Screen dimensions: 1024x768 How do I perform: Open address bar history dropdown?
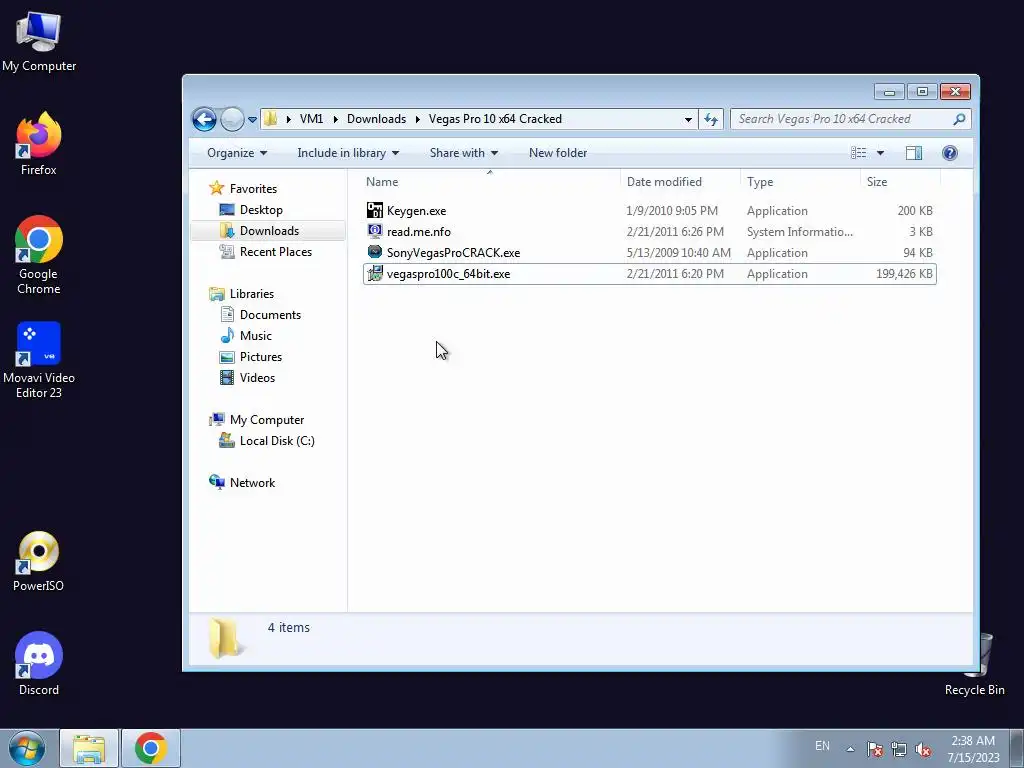688,120
